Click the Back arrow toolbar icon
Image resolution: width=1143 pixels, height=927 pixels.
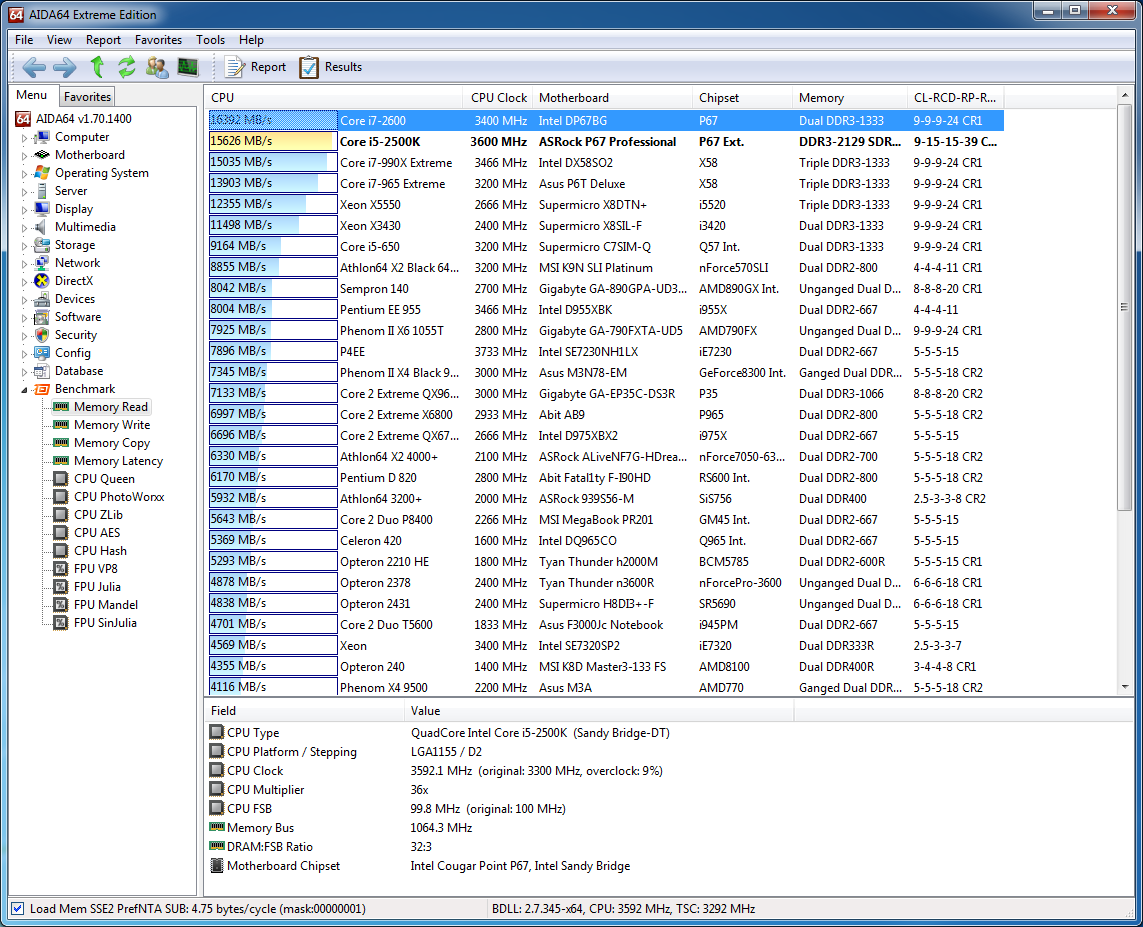point(34,67)
